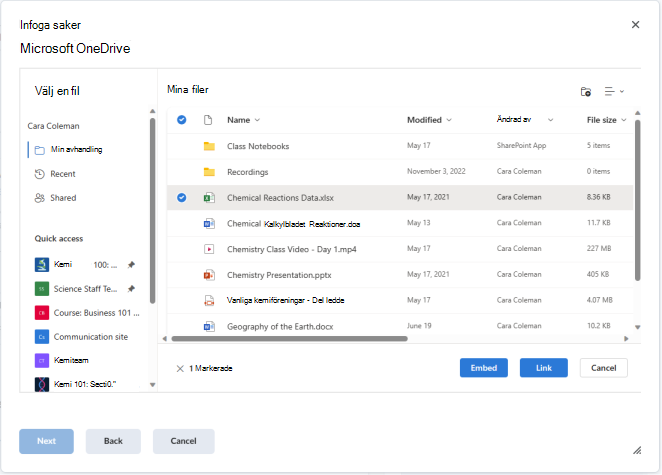Open the Name column sort dropdown
This screenshot has height=475, width=662.
(258, 120)
